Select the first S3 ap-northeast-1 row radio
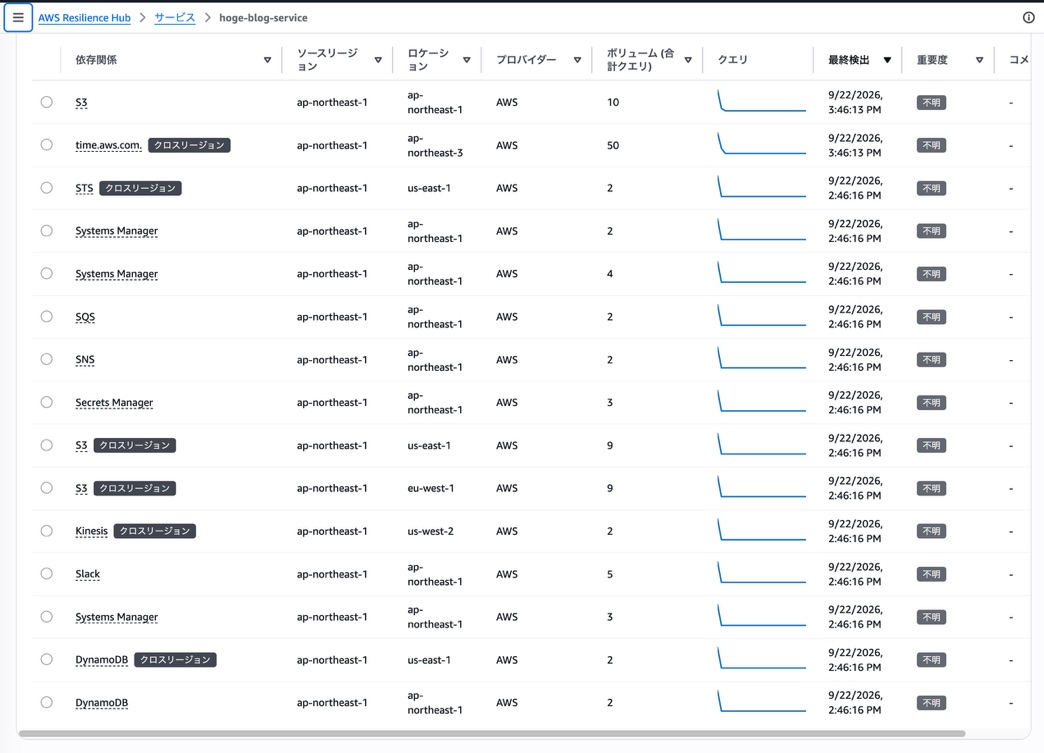This screenshot has width=1044, height=753. 47,102
